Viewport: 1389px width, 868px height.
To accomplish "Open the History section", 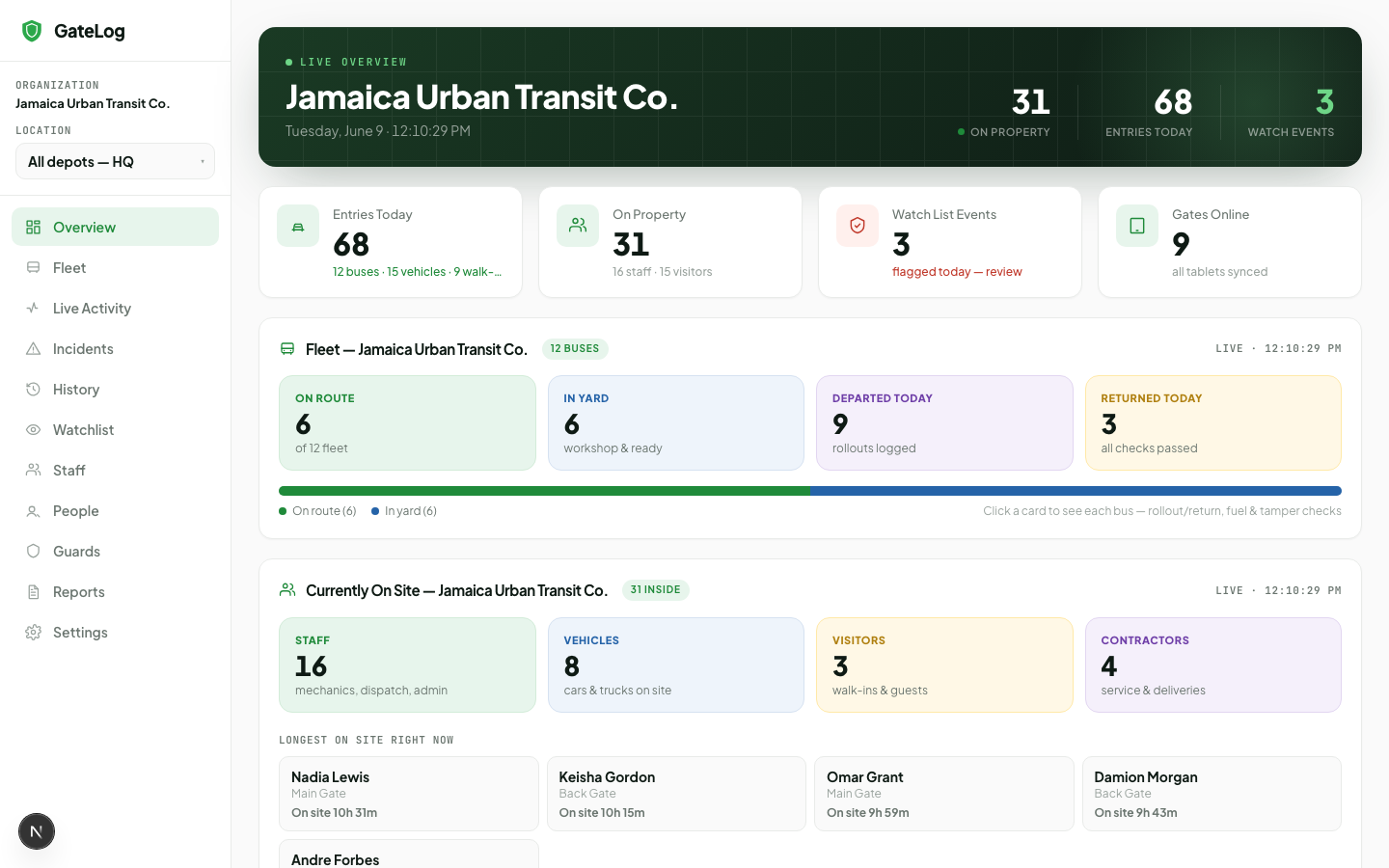I will tap(115, 389).
